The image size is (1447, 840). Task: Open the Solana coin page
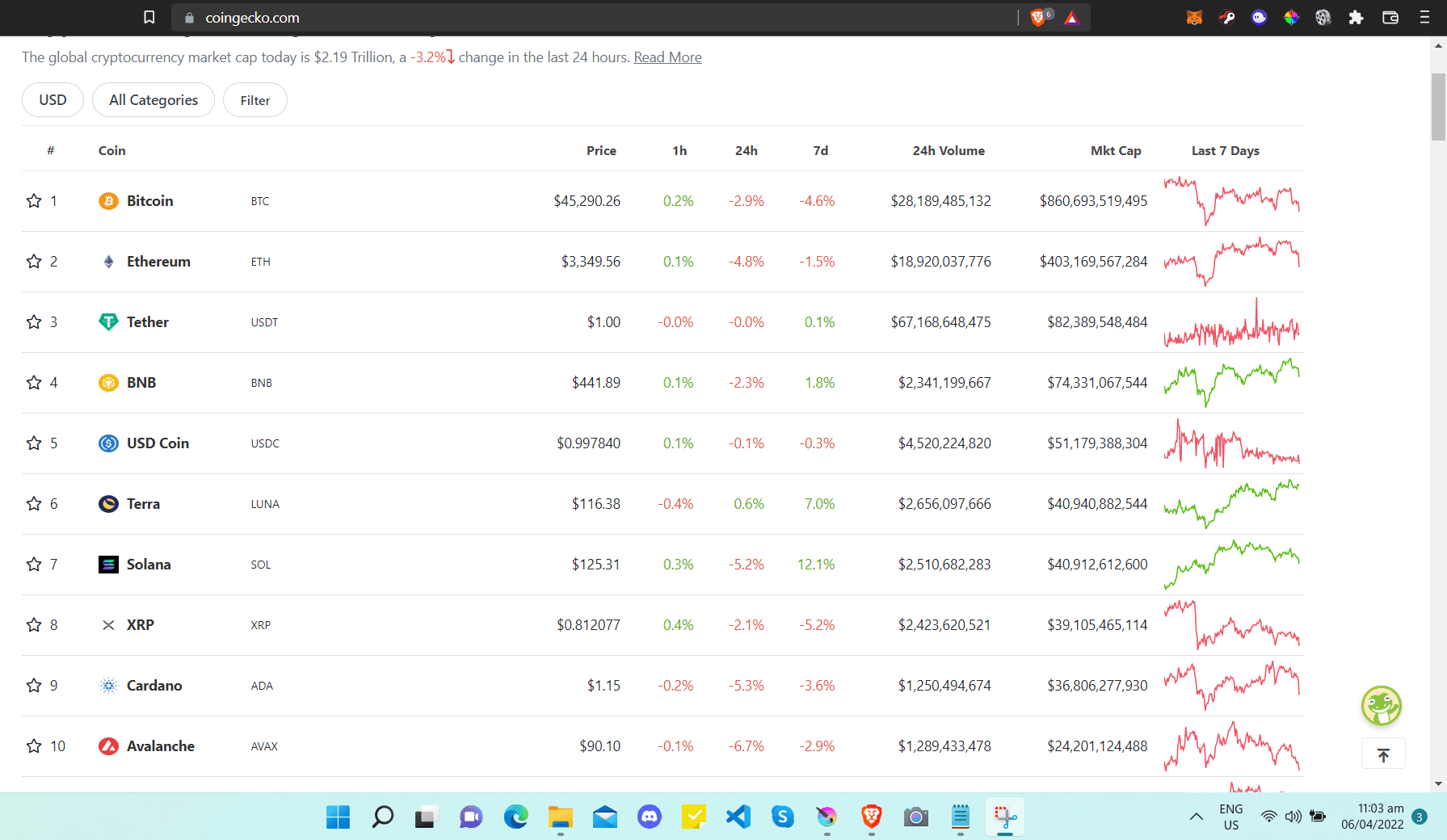149,565
